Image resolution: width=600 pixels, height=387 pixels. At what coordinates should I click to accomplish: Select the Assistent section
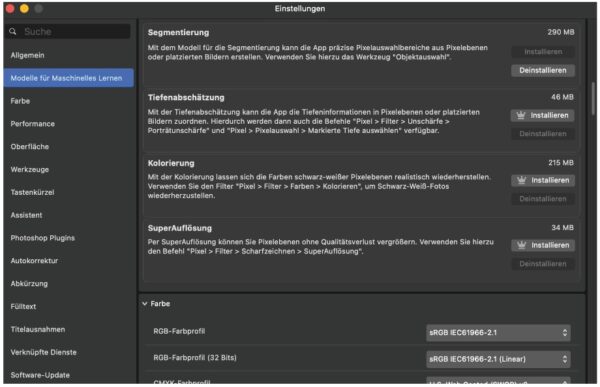click(26, 215)
